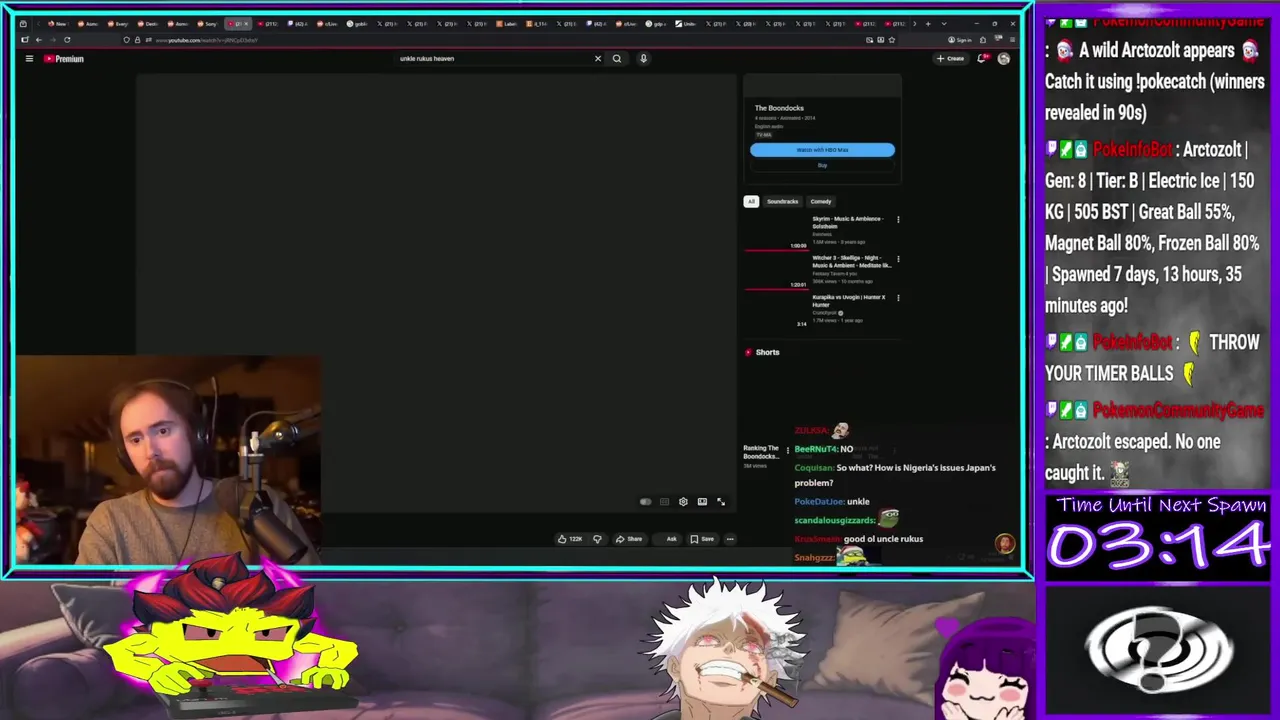
Task: Open 'Ranking The Boondocks' short title
Action: coord(760,452)
